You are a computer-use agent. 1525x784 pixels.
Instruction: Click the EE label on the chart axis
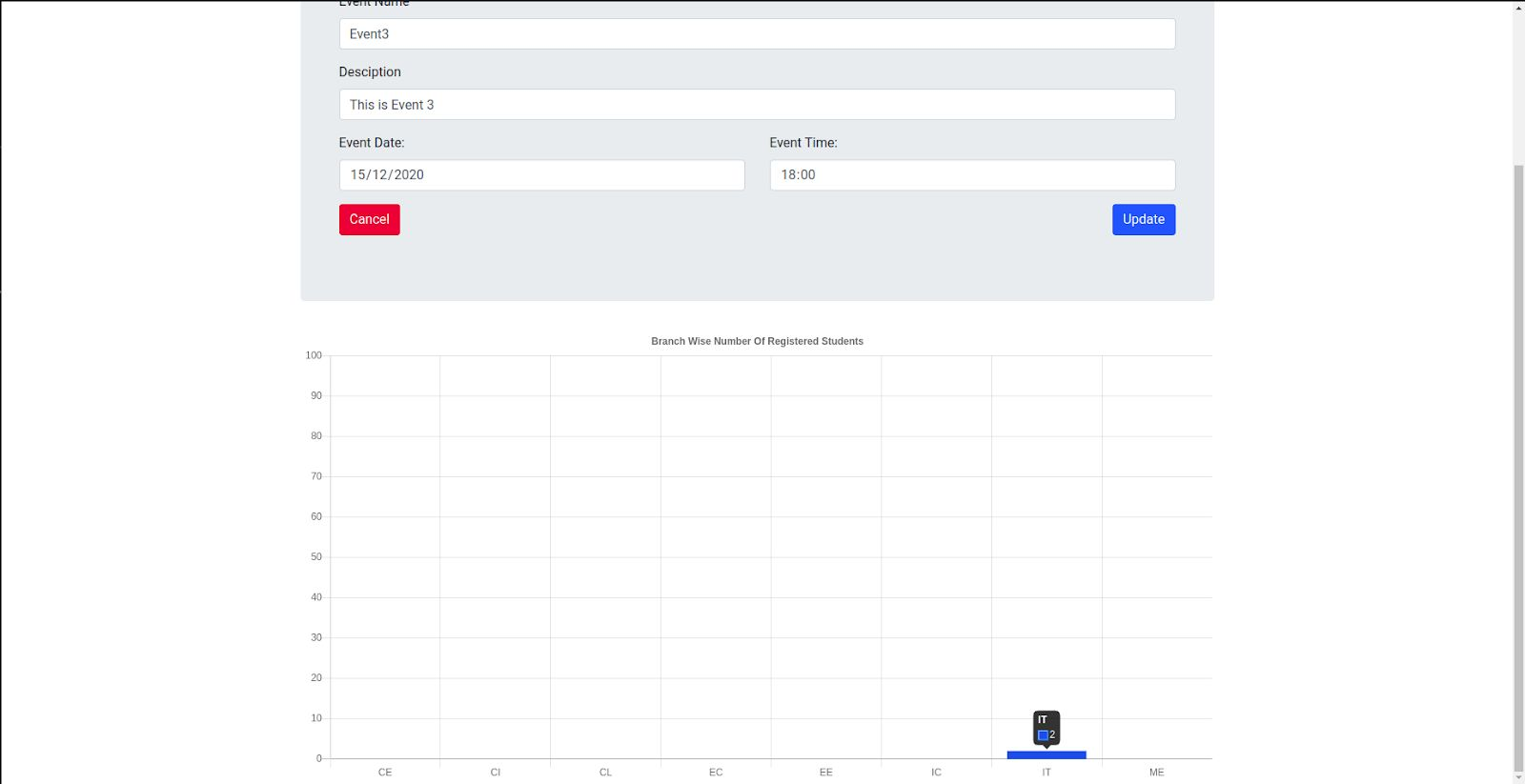point(826,773)
